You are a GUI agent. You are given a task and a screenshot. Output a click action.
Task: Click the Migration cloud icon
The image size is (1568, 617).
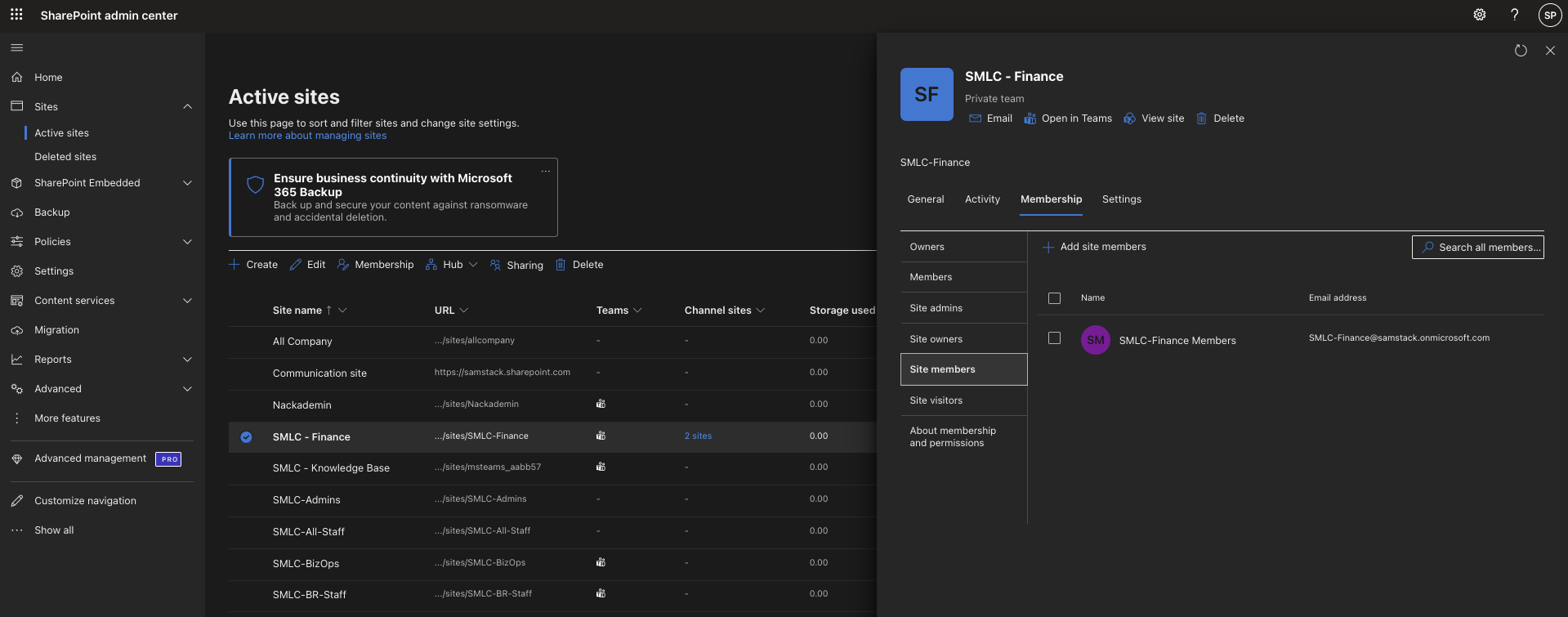click(x=16, y=330)
